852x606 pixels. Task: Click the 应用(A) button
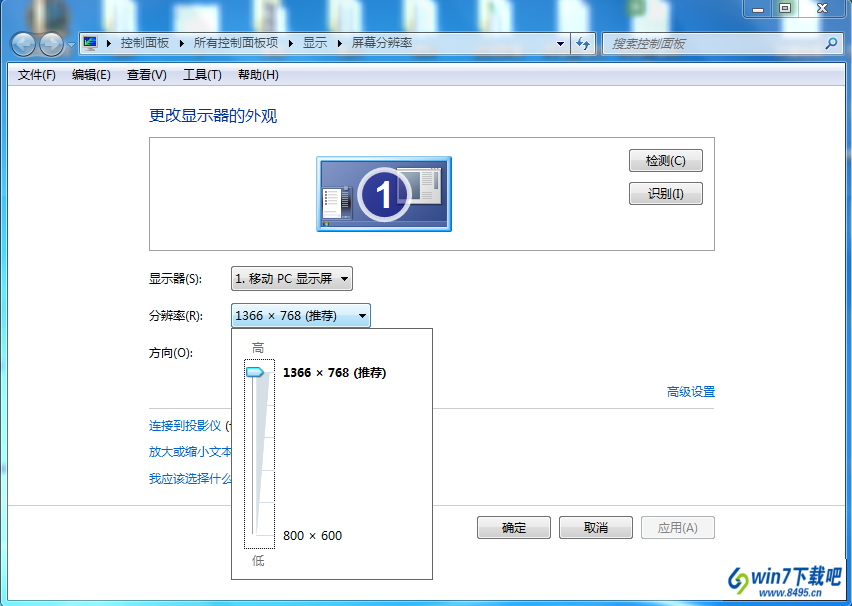[678, 528]
